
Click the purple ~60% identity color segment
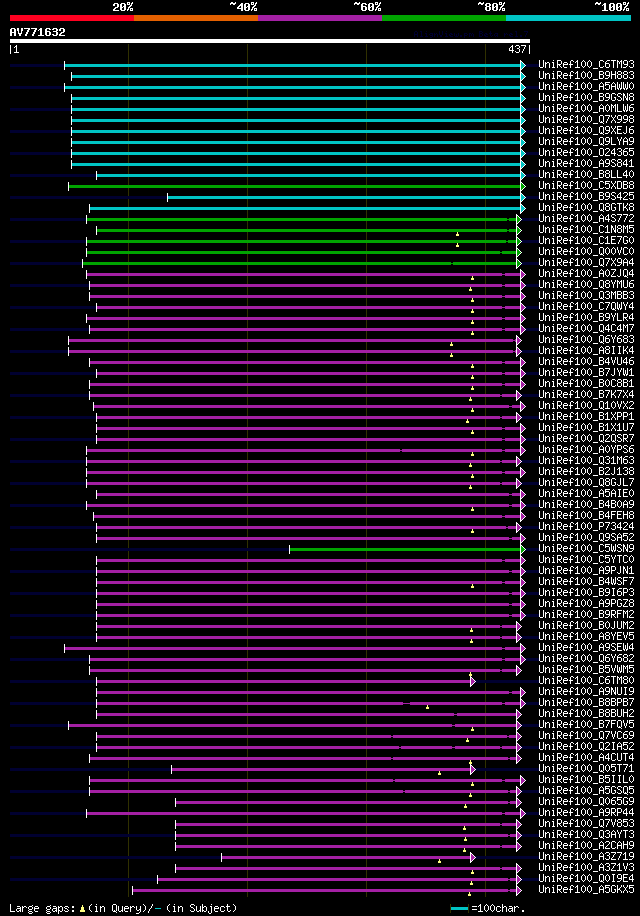point(320,18)
